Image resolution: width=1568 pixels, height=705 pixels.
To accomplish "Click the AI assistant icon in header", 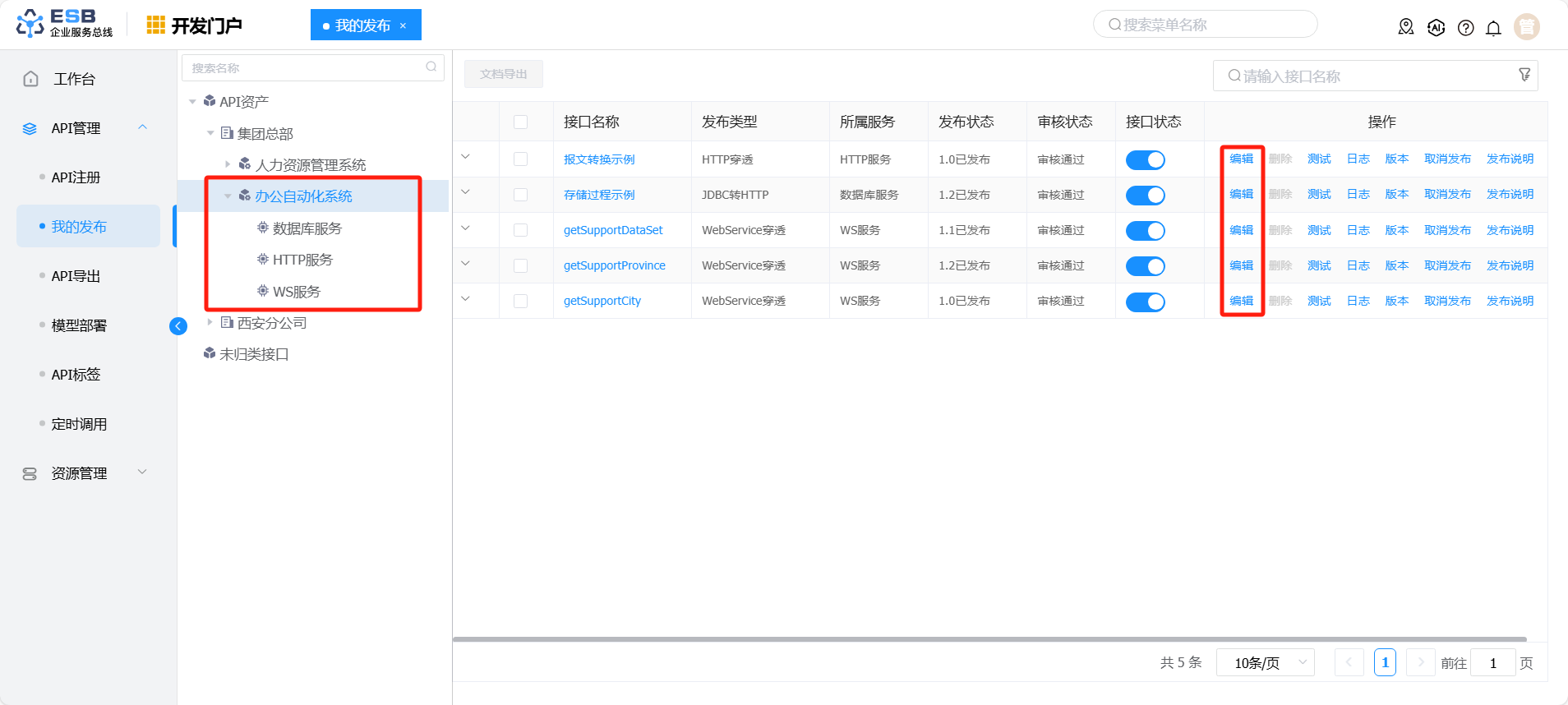I will (1436, 28).
